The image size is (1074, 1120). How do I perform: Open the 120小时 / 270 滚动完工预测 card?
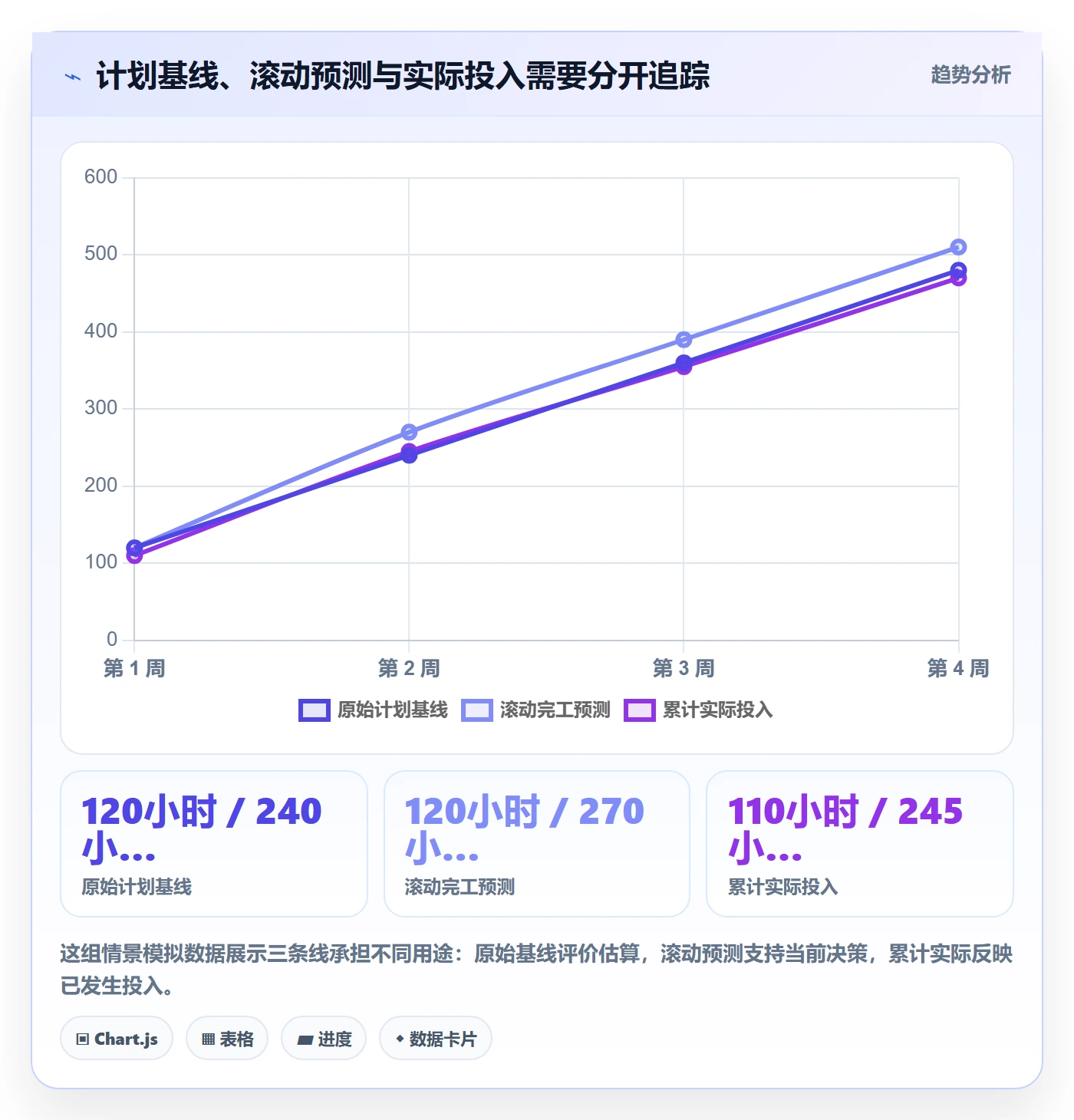(x=537, y=844)
